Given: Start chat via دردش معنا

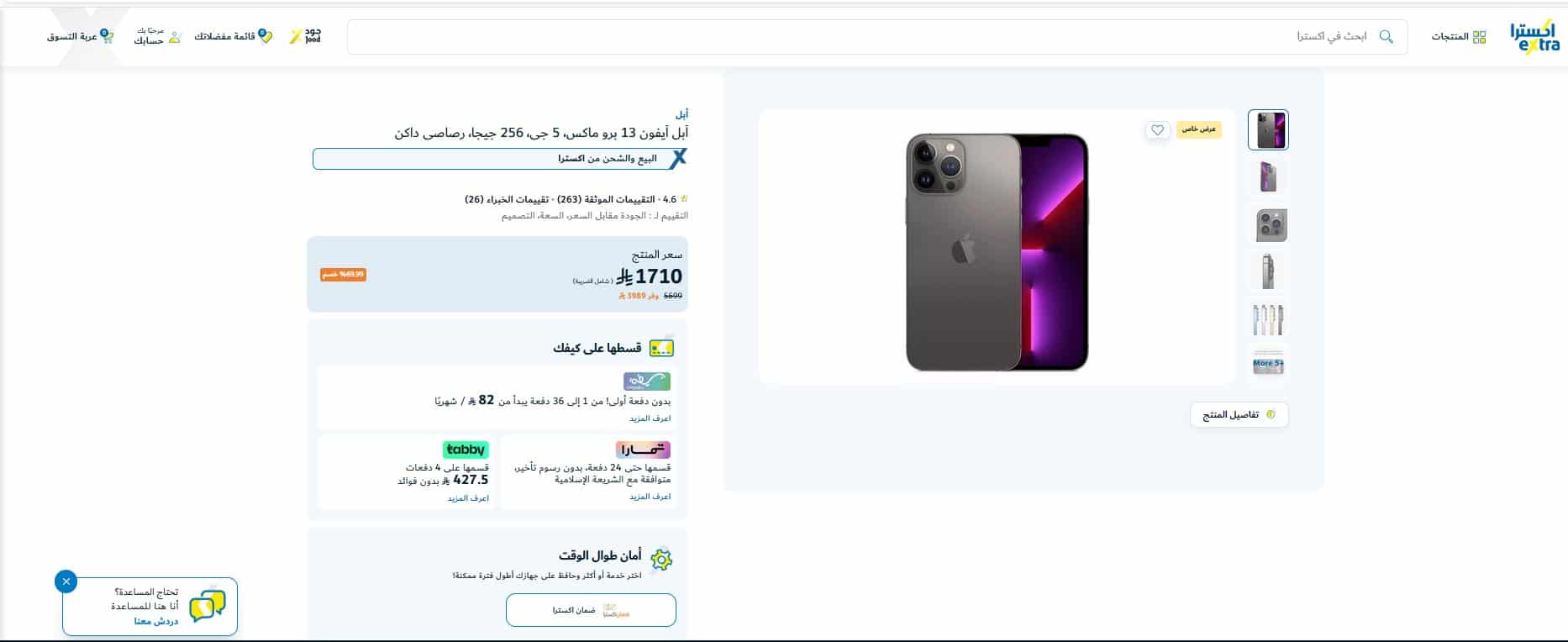Looking at the screenshot, I should (156, 621).
